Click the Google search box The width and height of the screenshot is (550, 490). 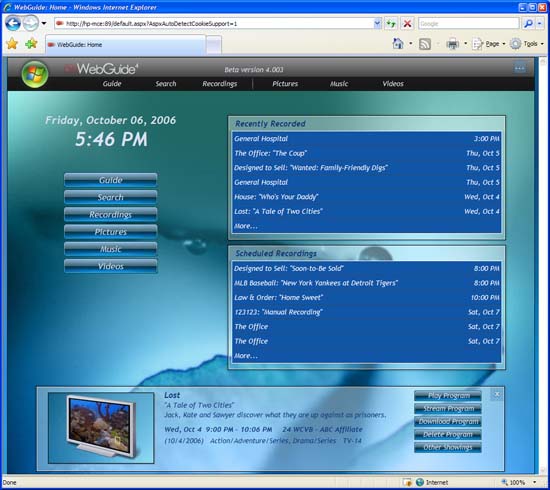click(x=468, y=24)
